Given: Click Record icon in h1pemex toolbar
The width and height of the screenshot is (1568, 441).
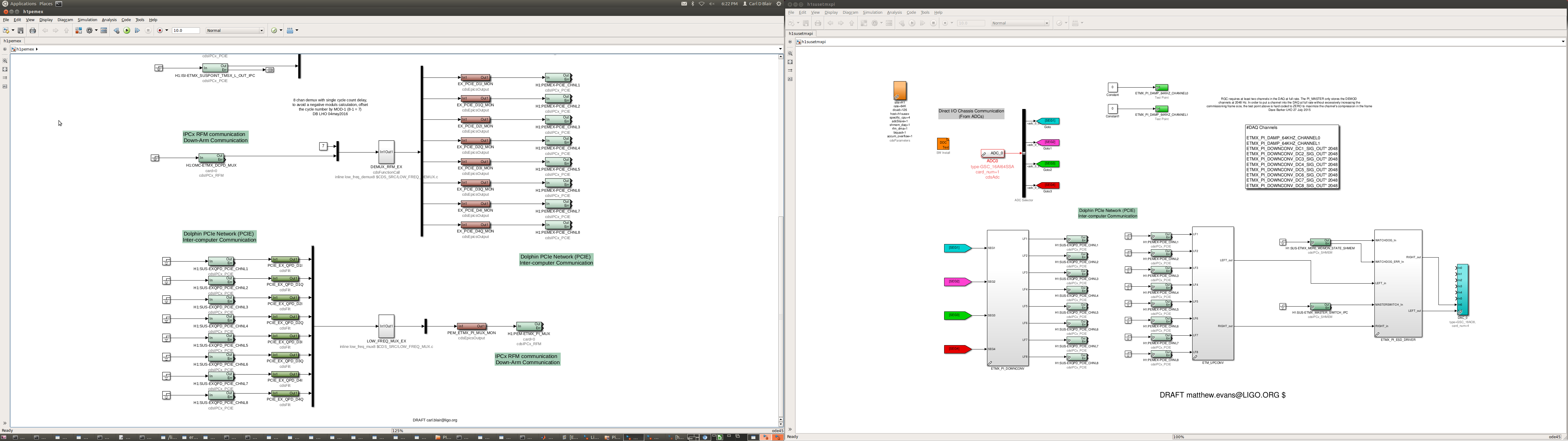Looking at the screenshot, I should point(160,30).
